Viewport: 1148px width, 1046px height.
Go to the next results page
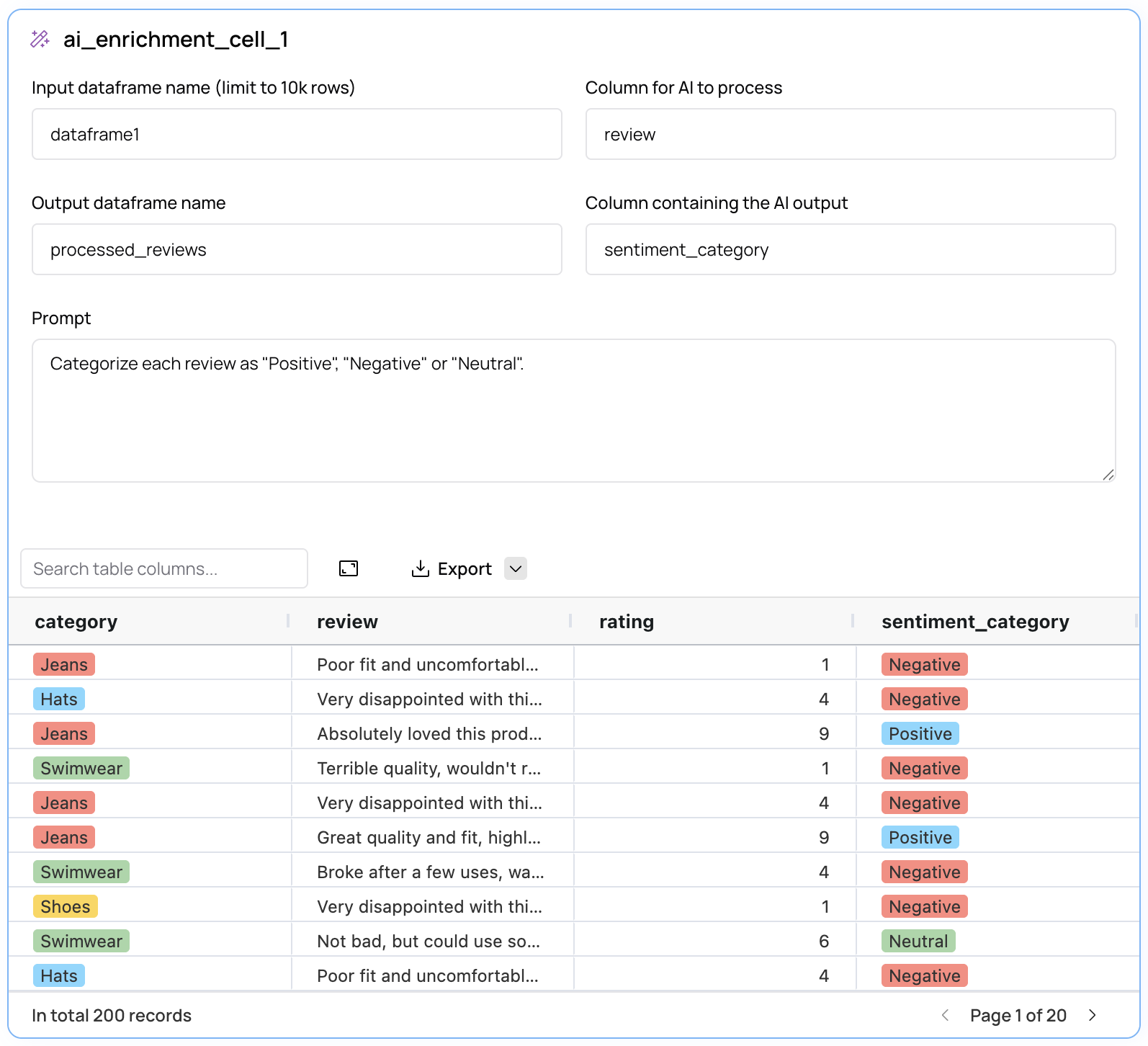1093,1015
